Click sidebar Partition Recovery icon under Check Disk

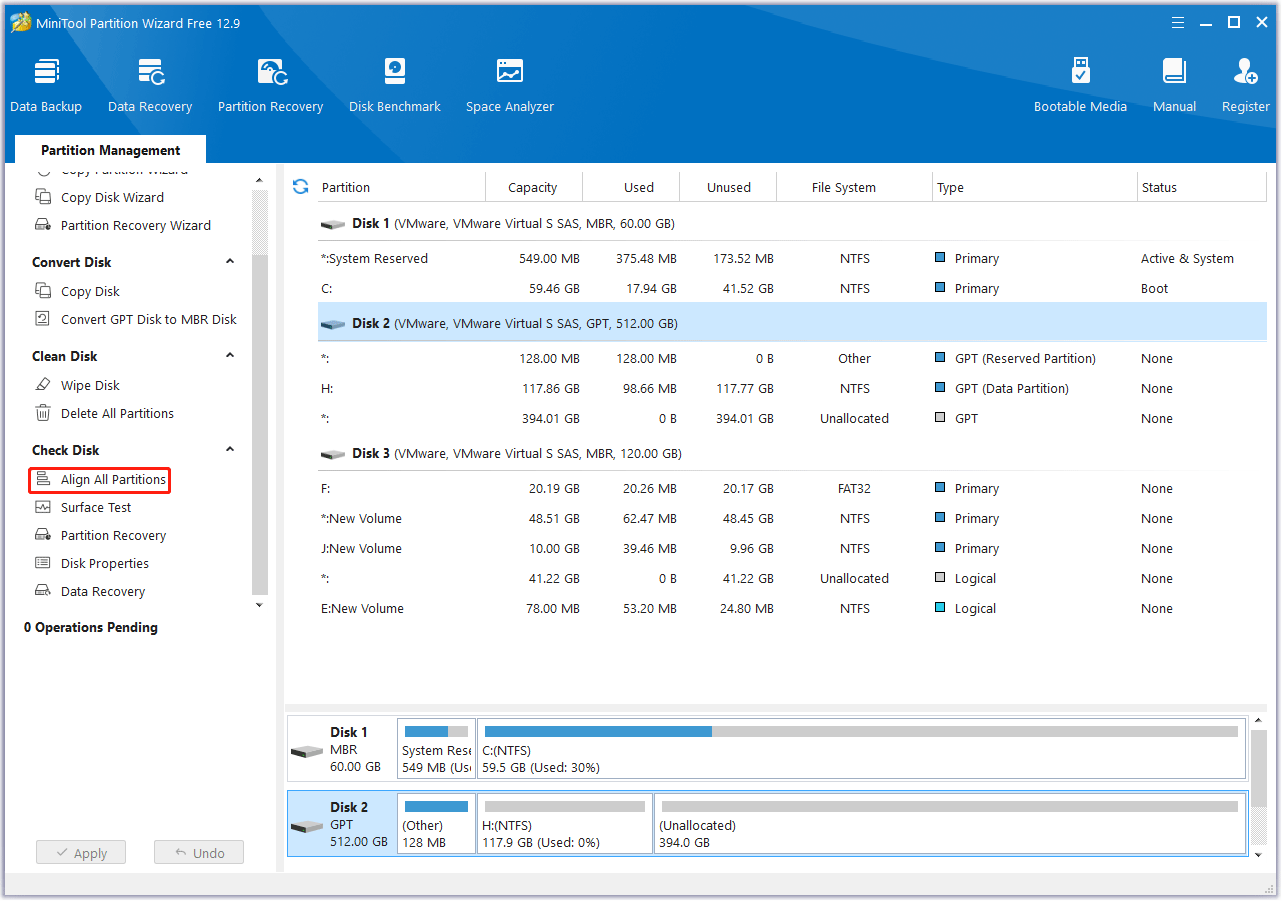point(43,535)
